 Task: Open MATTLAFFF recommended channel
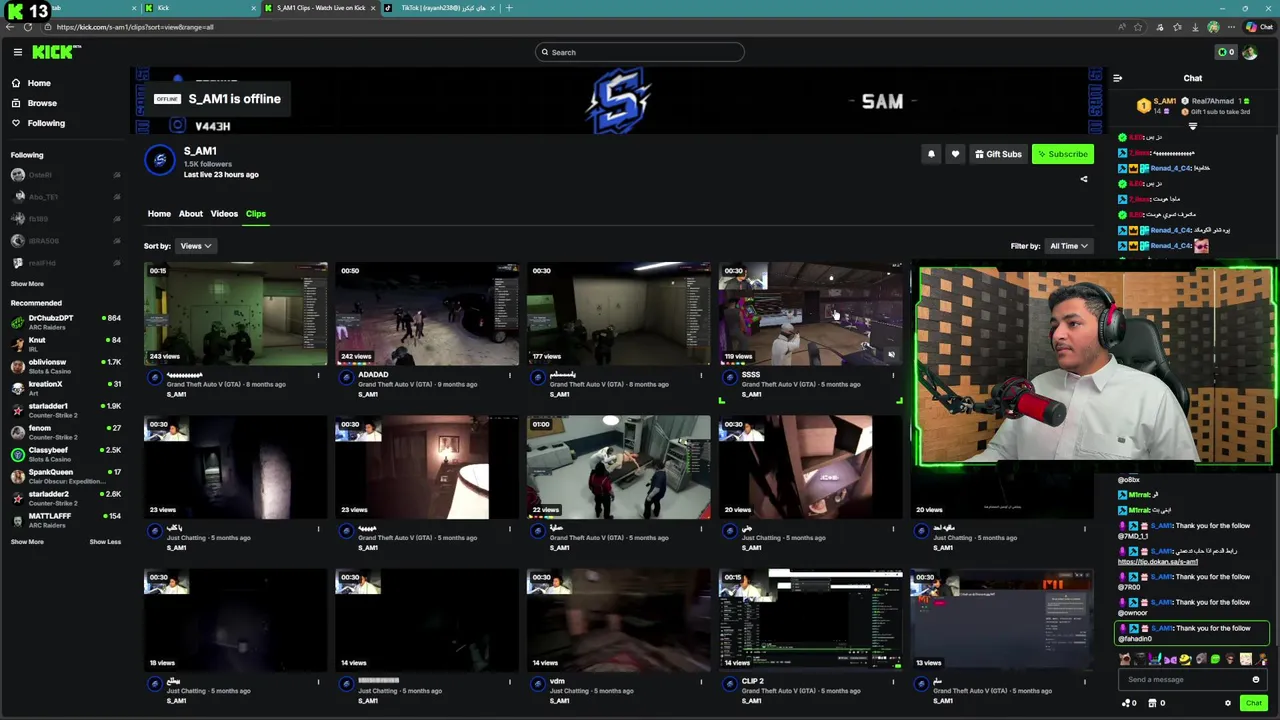click(x=65, y=520)
